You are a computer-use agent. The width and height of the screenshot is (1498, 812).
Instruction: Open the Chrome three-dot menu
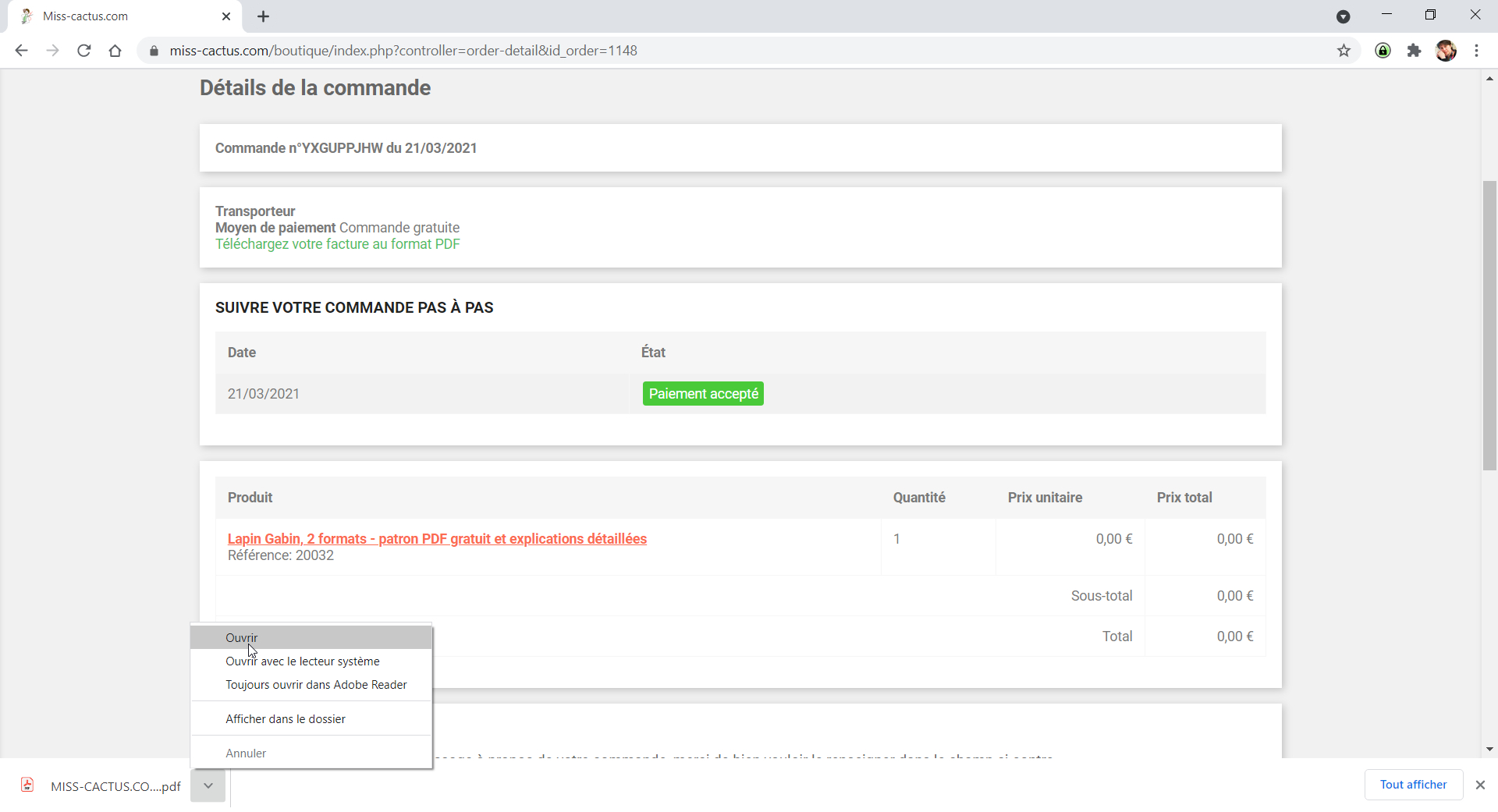[1476, 51]
